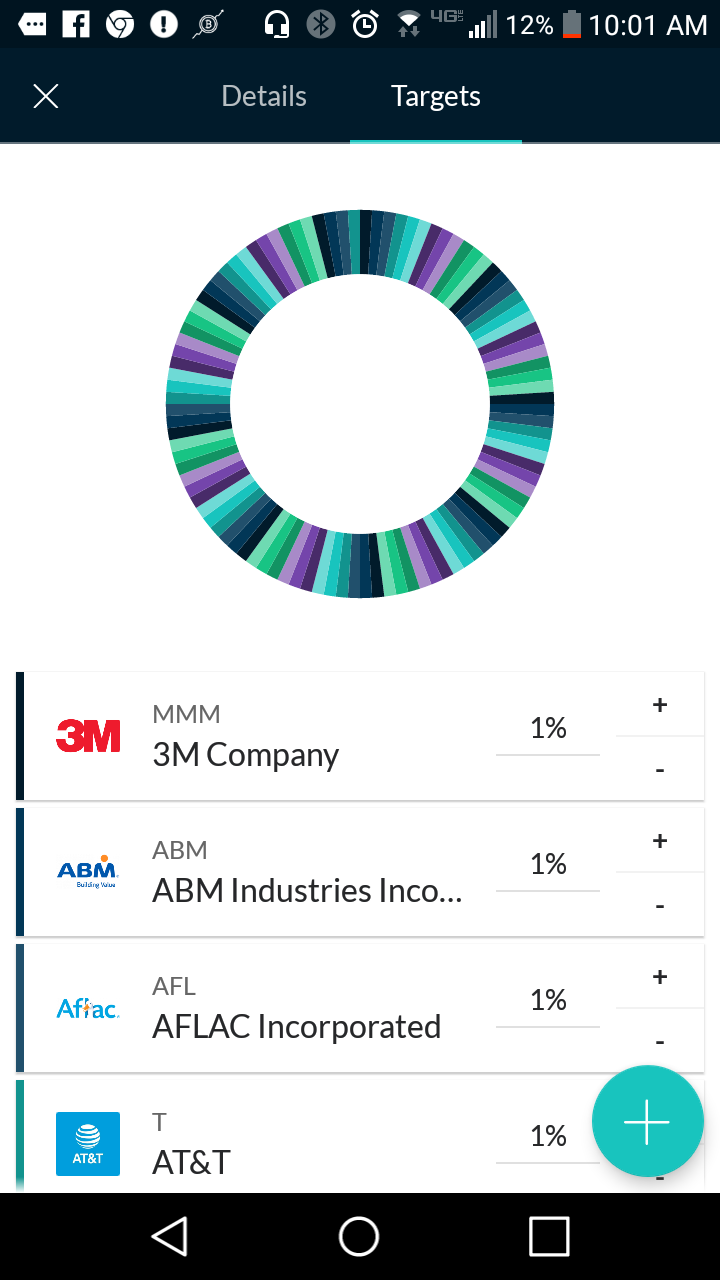Edit the 3M Company percentage field
720x1280 pixels.
click(x=548, y=729)
